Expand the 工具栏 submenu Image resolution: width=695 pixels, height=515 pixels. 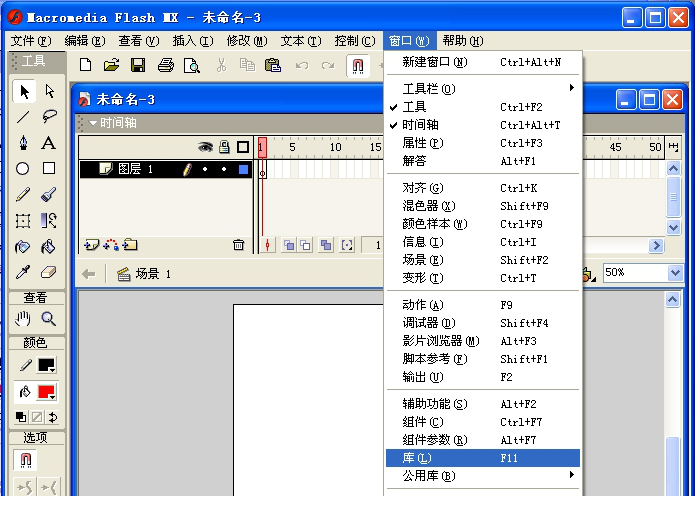click(x=483, y=89)
